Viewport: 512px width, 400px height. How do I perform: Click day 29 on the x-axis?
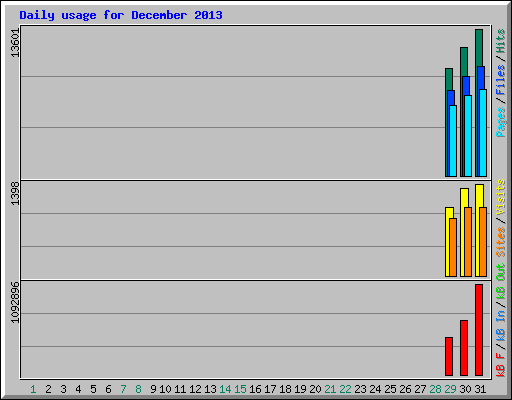(450, 389)
